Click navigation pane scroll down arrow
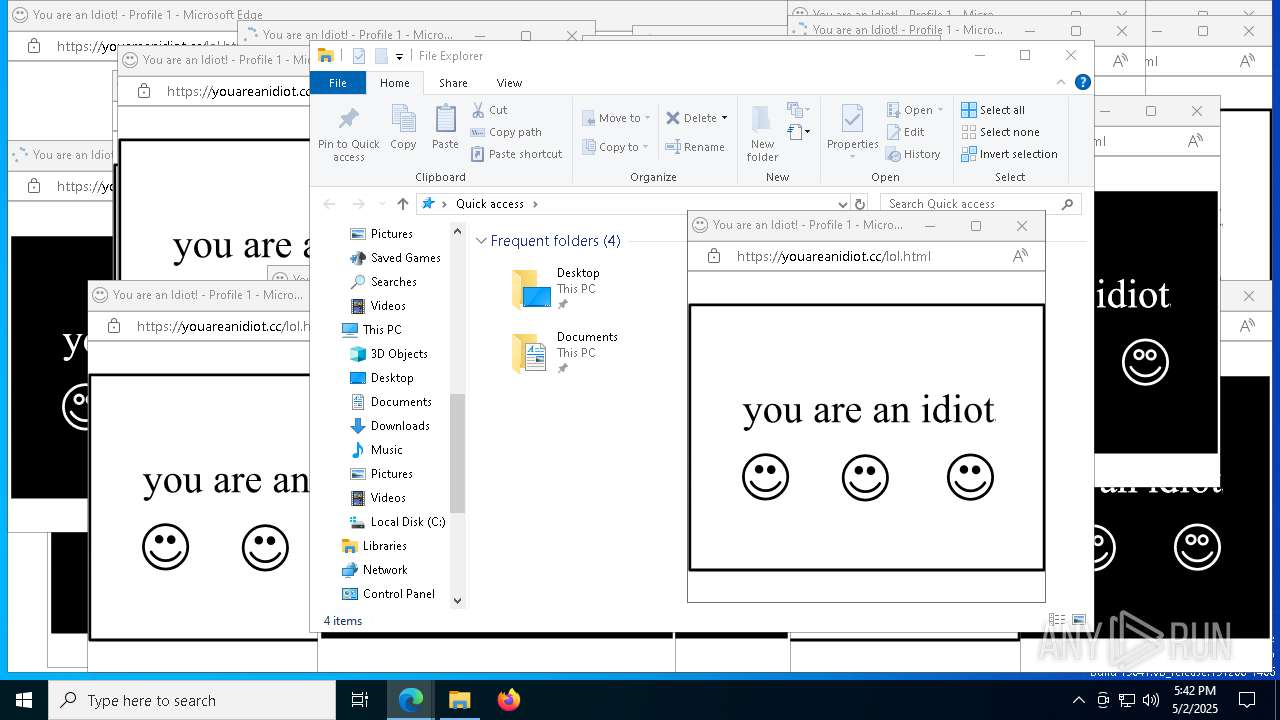 (458, 600)
